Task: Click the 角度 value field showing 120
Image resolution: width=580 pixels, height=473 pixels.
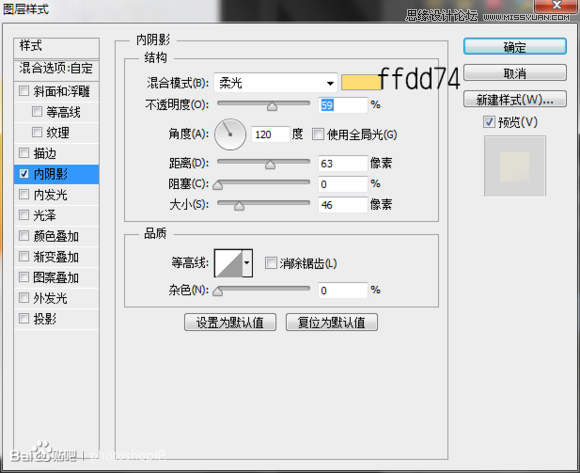Action: coord(270,134)
